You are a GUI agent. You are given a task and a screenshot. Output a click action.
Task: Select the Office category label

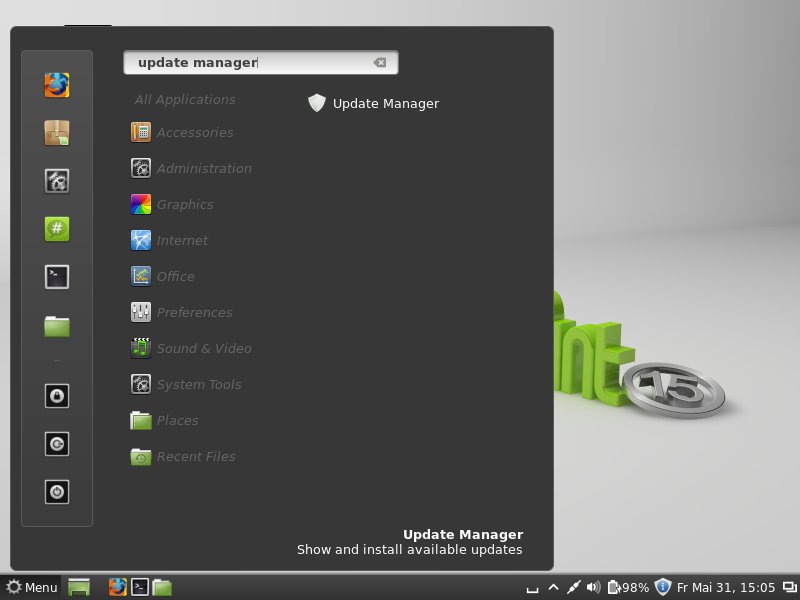tap(176, 277)
